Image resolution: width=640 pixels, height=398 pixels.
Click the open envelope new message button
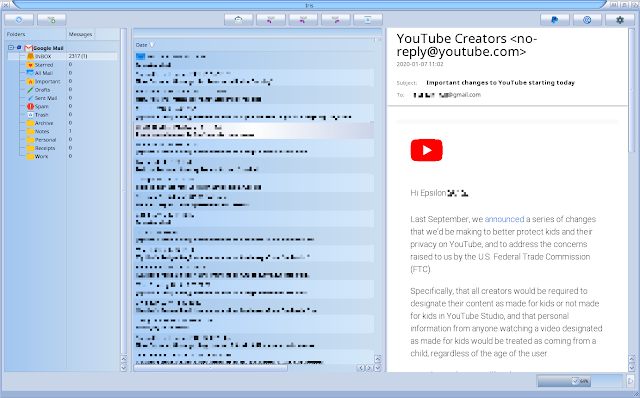pyautogui.click(x=238, y=20)
